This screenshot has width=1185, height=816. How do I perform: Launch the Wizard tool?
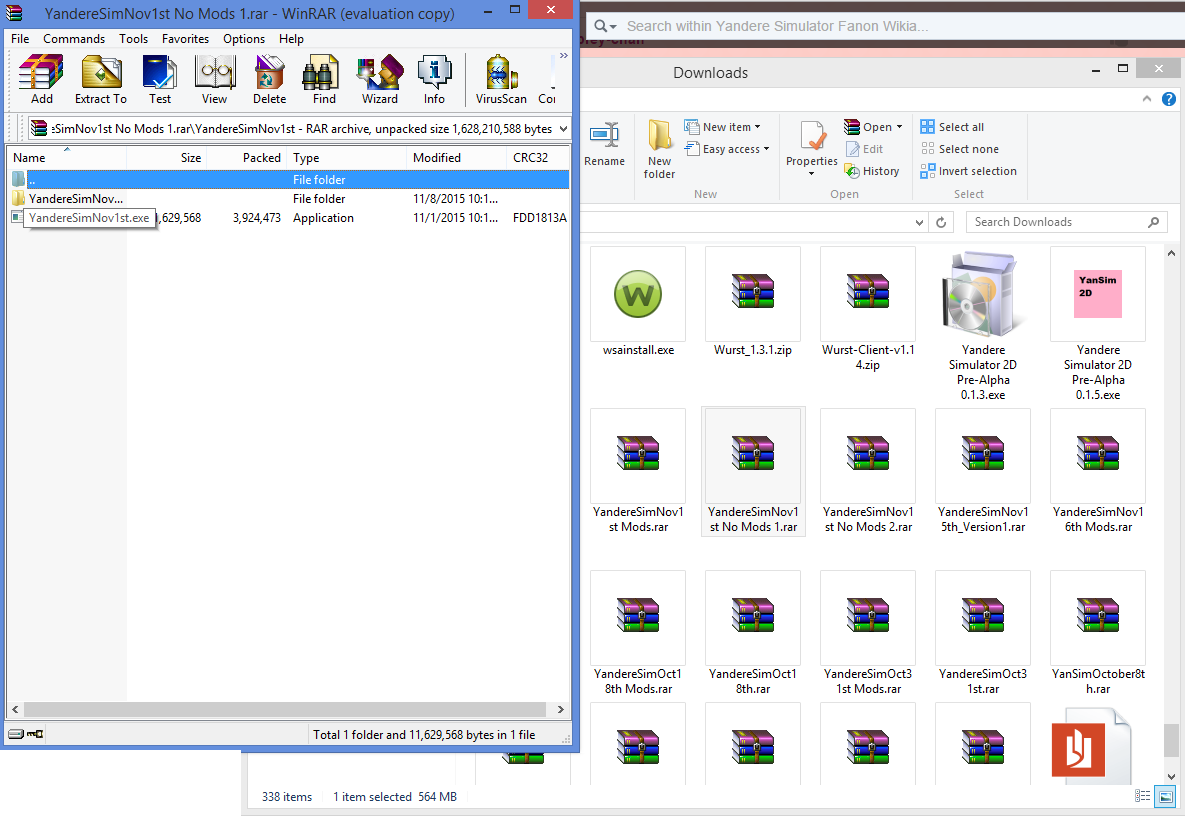pyautogui.click(x=379, y=79)
